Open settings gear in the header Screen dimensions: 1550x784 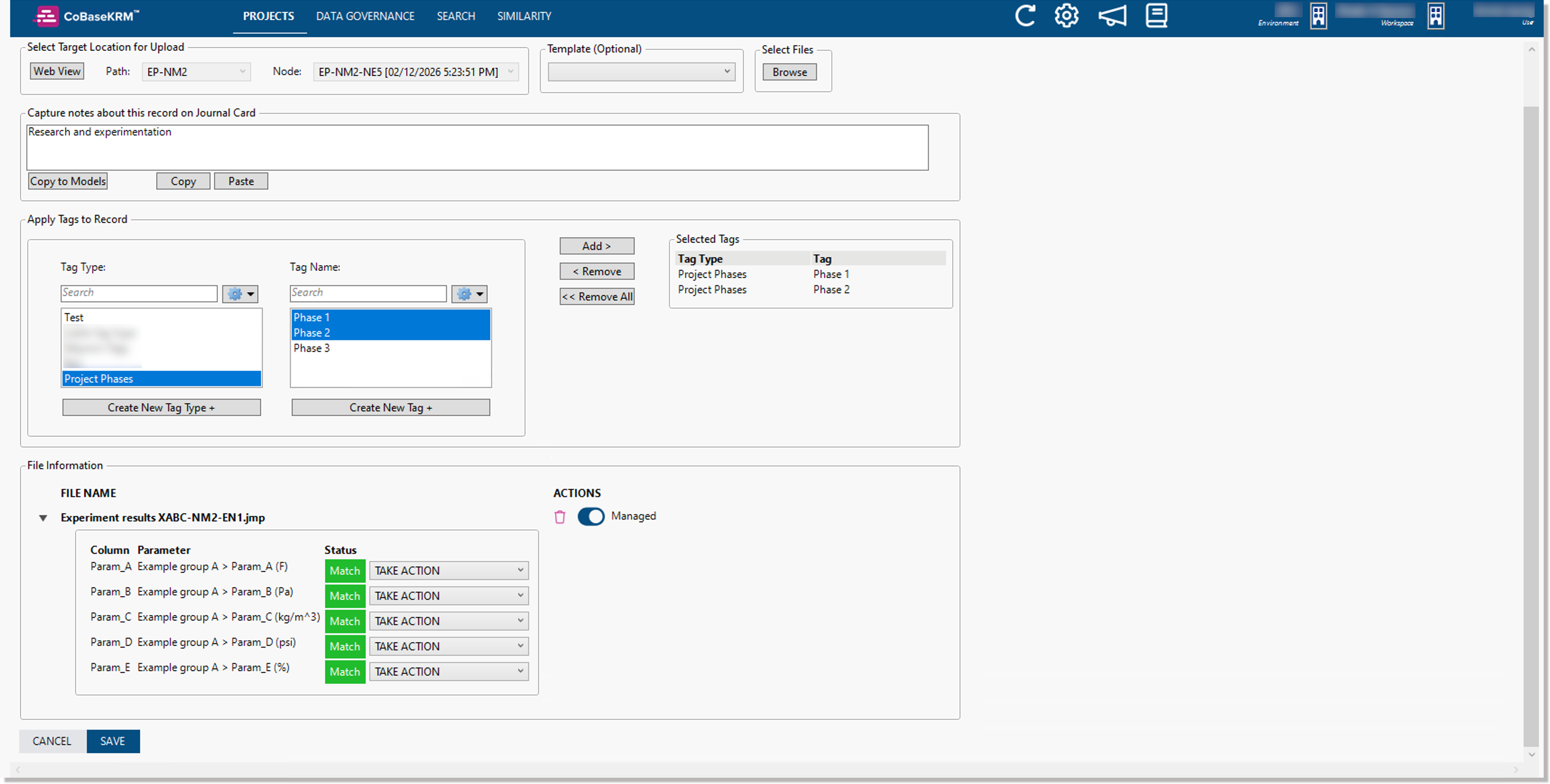(x=1066, y=16)
